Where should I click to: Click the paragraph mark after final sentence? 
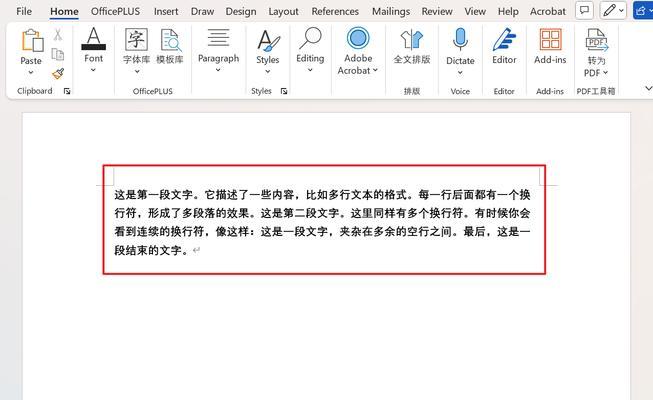coord(197,250)
